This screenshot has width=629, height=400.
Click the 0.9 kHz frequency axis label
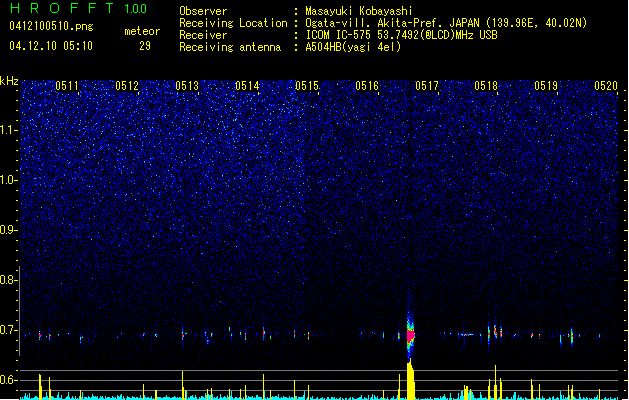pyautogui.click(x=9, y=230)
